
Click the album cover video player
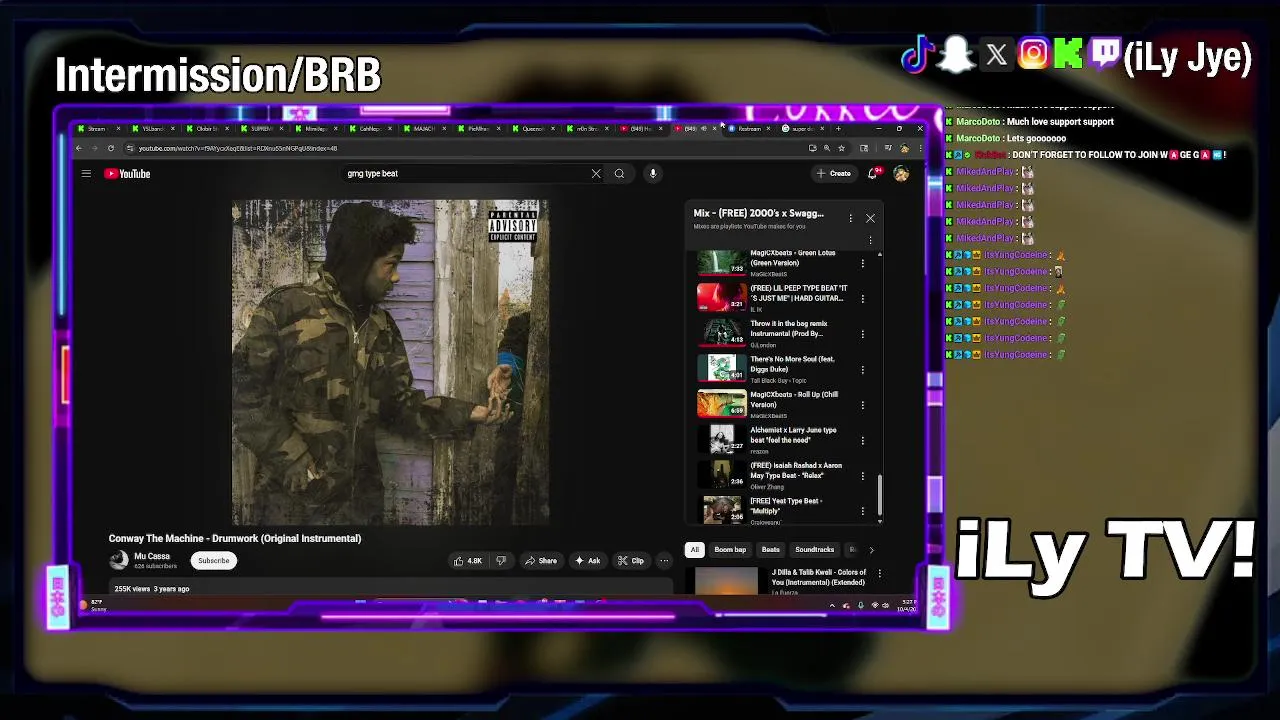[x=391, y=363]
